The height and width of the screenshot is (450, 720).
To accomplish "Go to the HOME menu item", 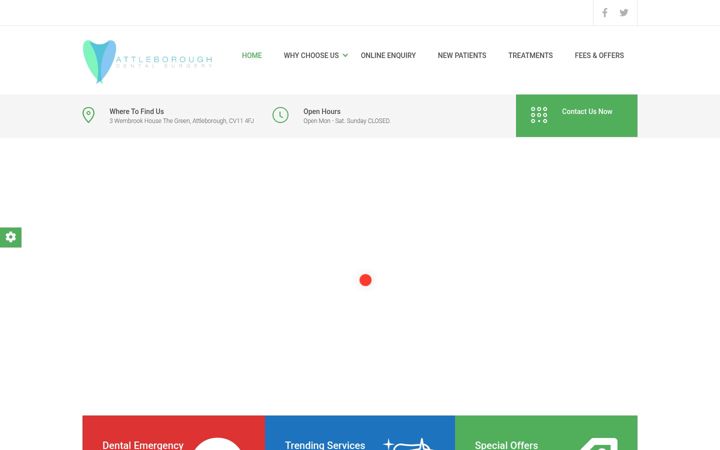I will point(252,55).
